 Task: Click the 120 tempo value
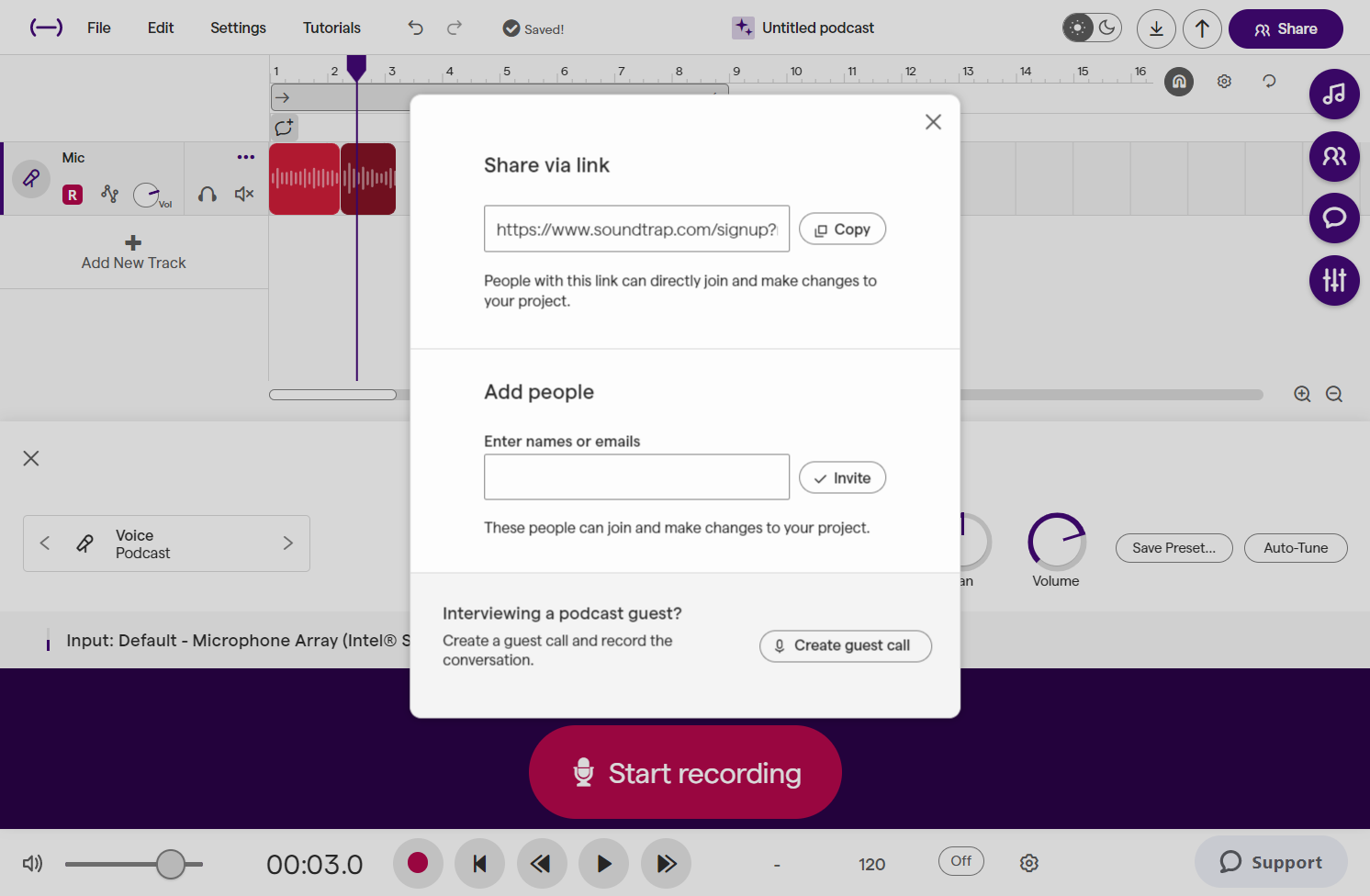(x=871, y=864)
